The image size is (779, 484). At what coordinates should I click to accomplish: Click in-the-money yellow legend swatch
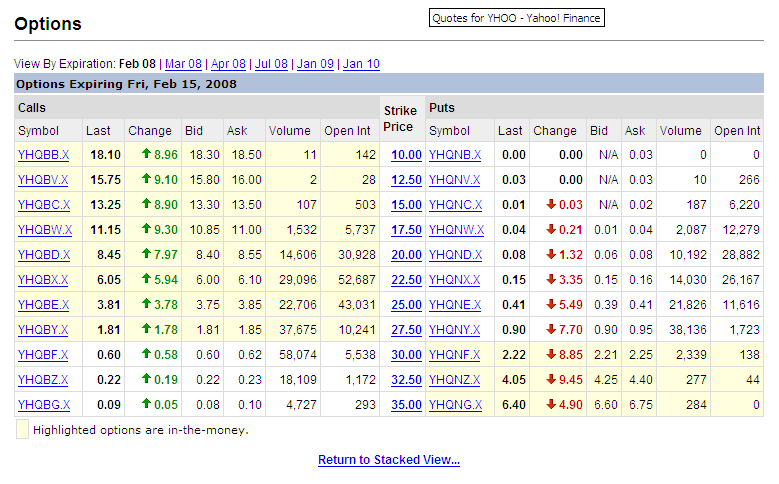(22, 429)
